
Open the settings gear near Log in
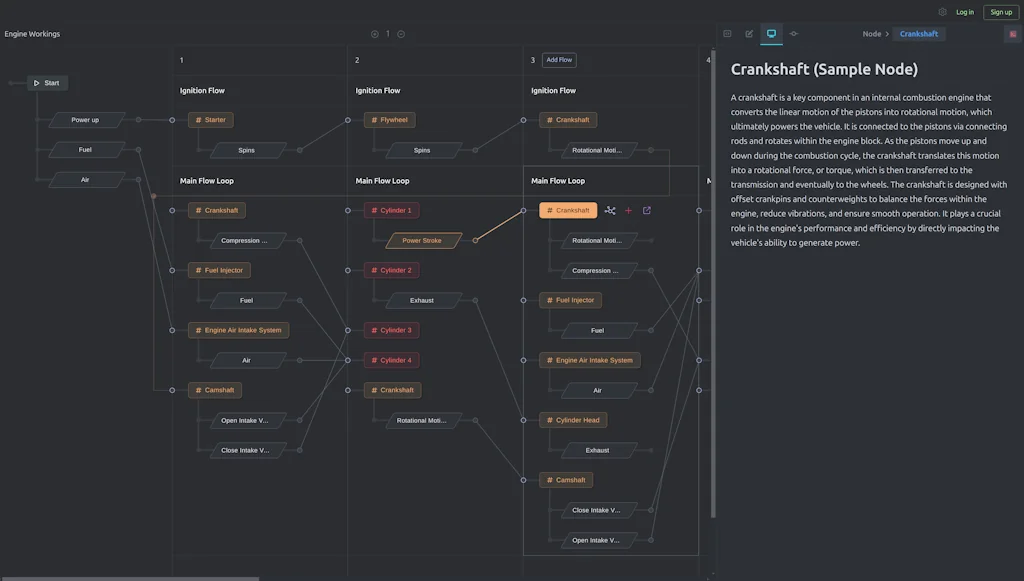pyautogui.click(x=941, y=12)
